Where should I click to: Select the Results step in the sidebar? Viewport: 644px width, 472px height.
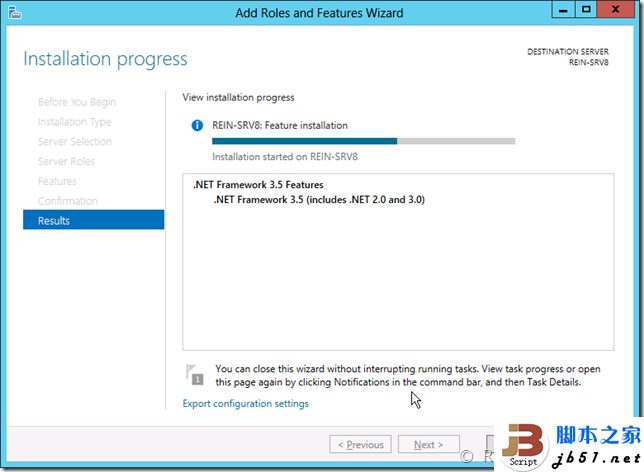(93, 220)
